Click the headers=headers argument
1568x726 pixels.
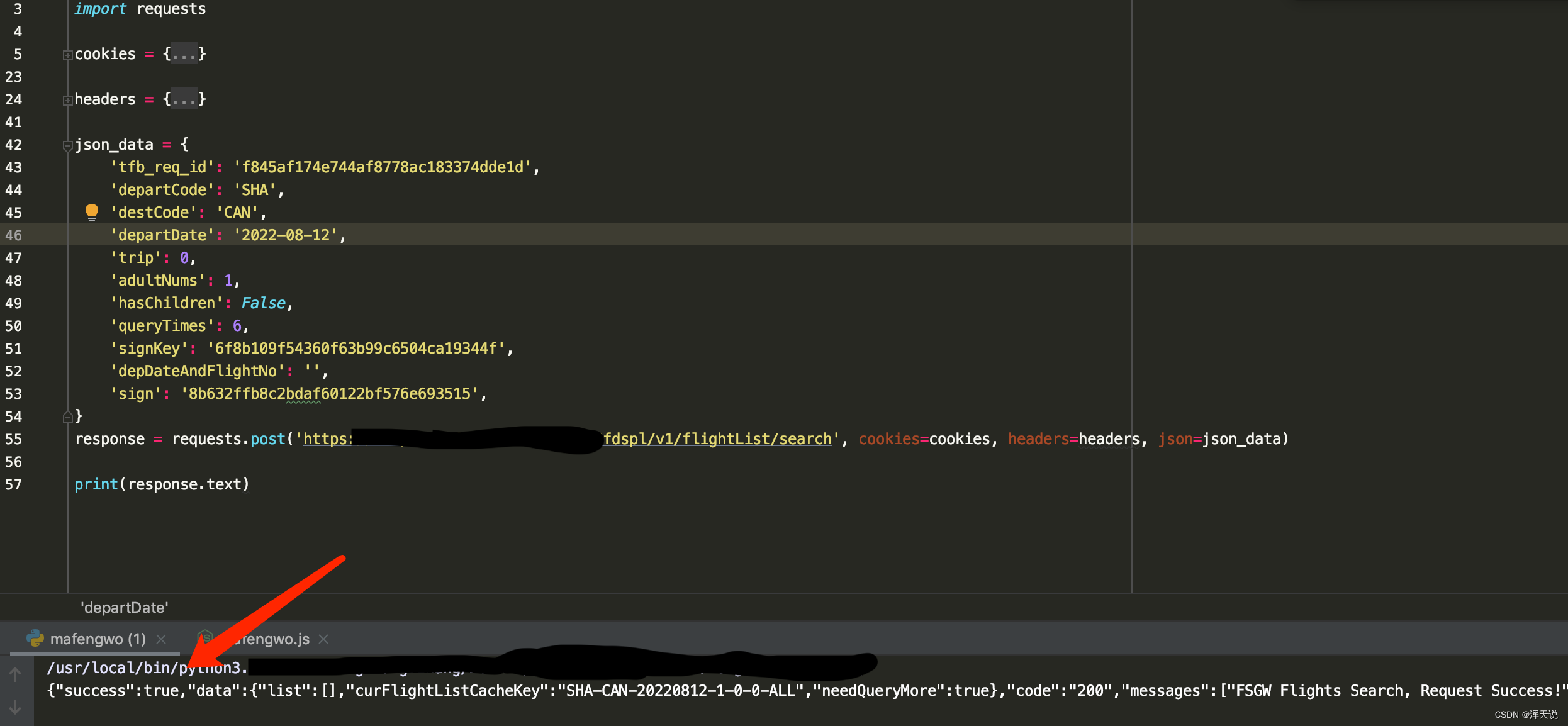coord(1073,439)
